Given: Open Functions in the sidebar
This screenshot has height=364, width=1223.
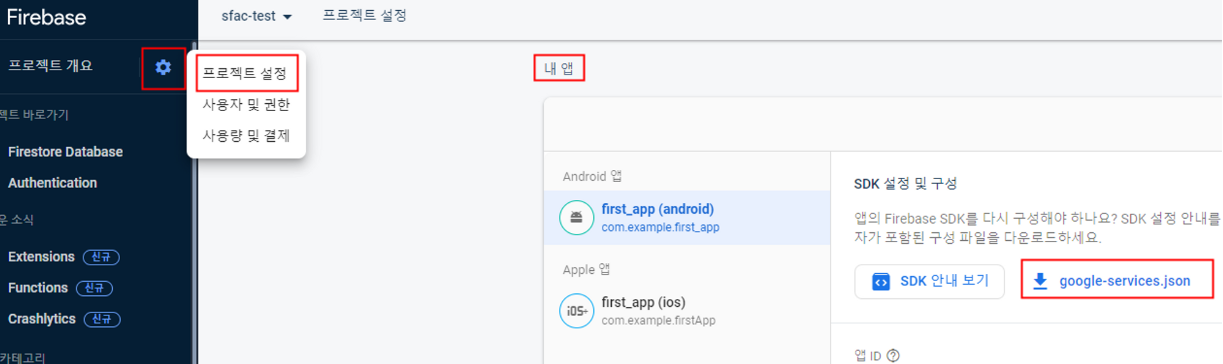Looking at the screenshot, I should pyautogui.click(x=38, y=288).
